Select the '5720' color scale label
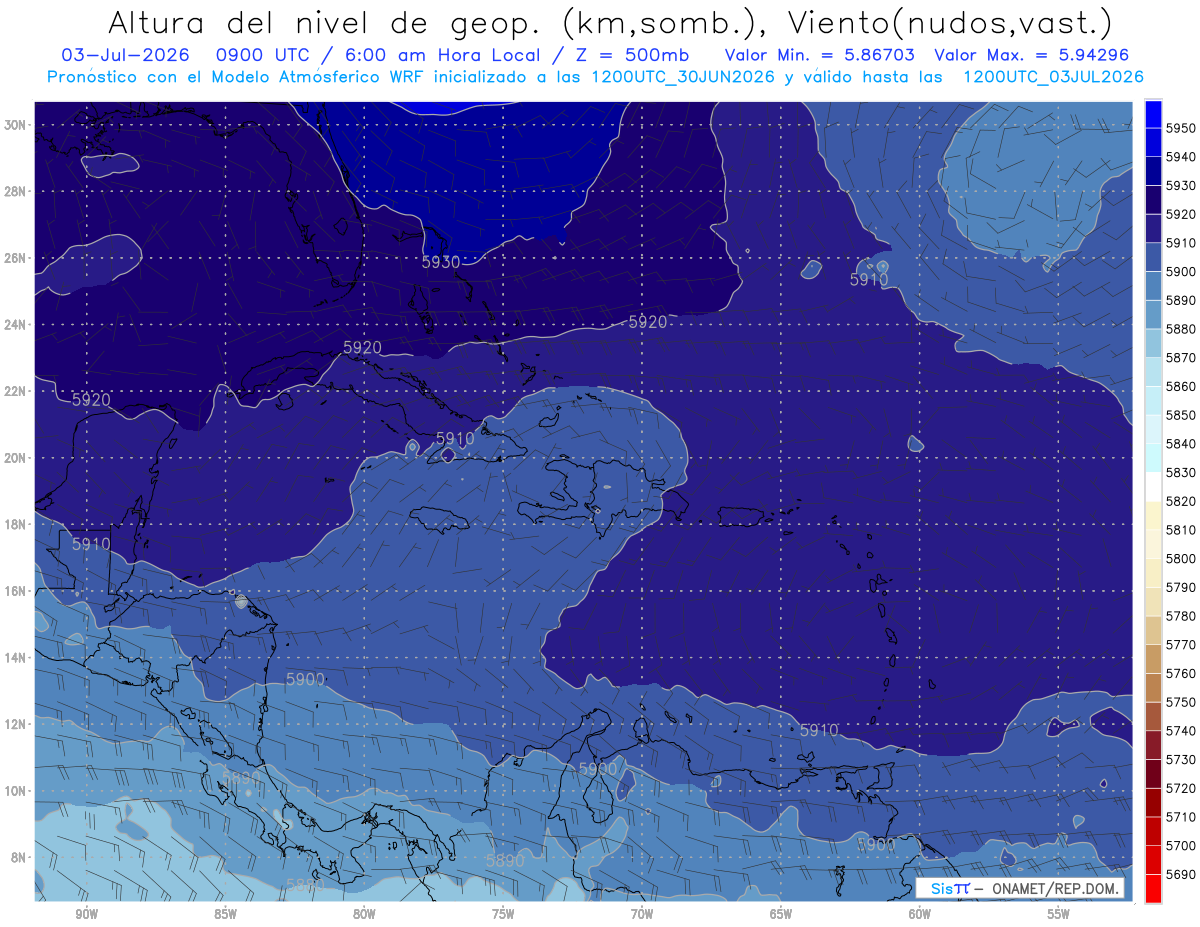1200x927 pixels. click(x=1181, y=788)
